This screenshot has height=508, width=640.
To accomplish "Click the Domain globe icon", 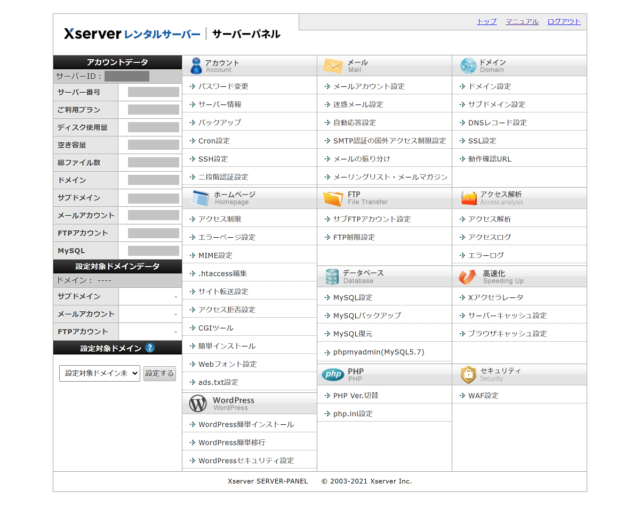I will [468, 66].
